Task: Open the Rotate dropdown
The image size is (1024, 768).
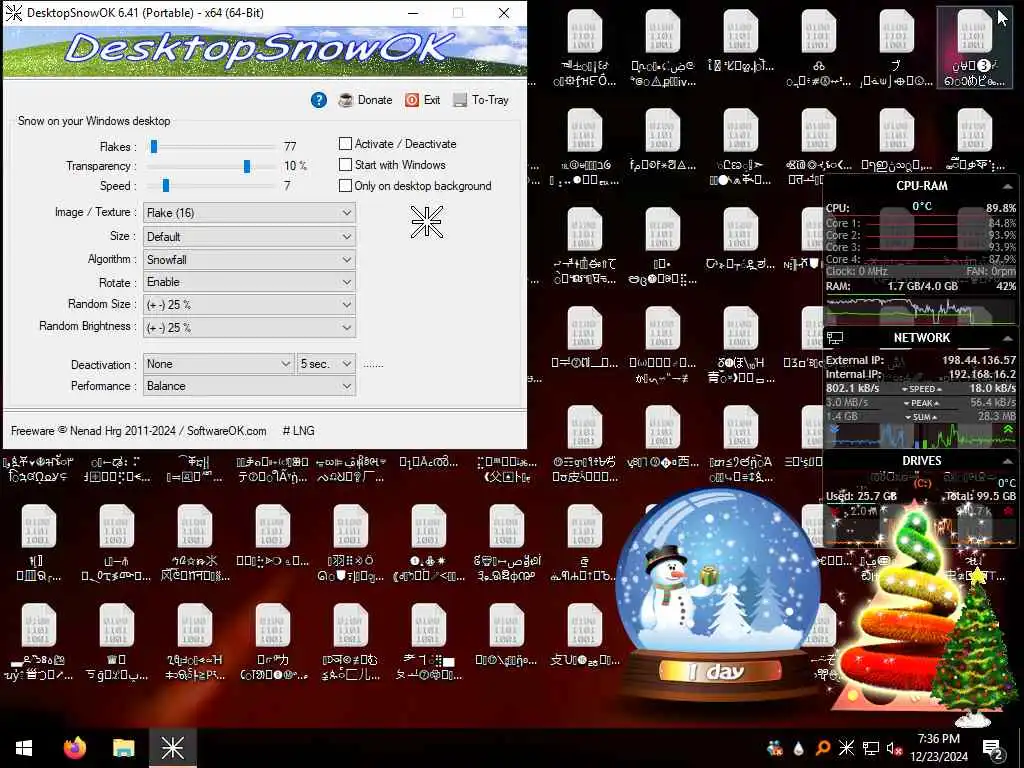Action: click(x=249, y=282)
